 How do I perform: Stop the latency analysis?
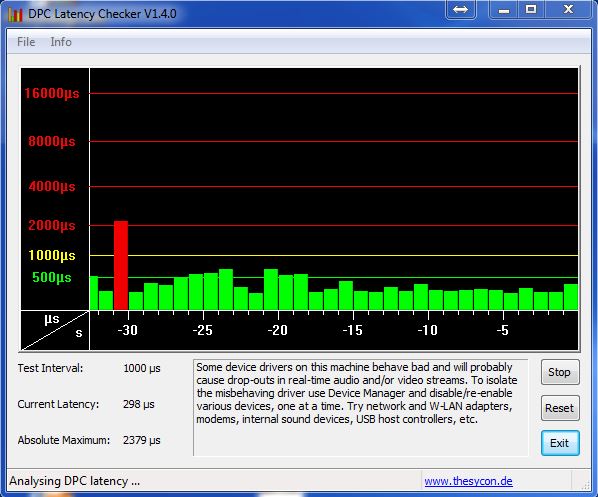(x=560, y=372)
